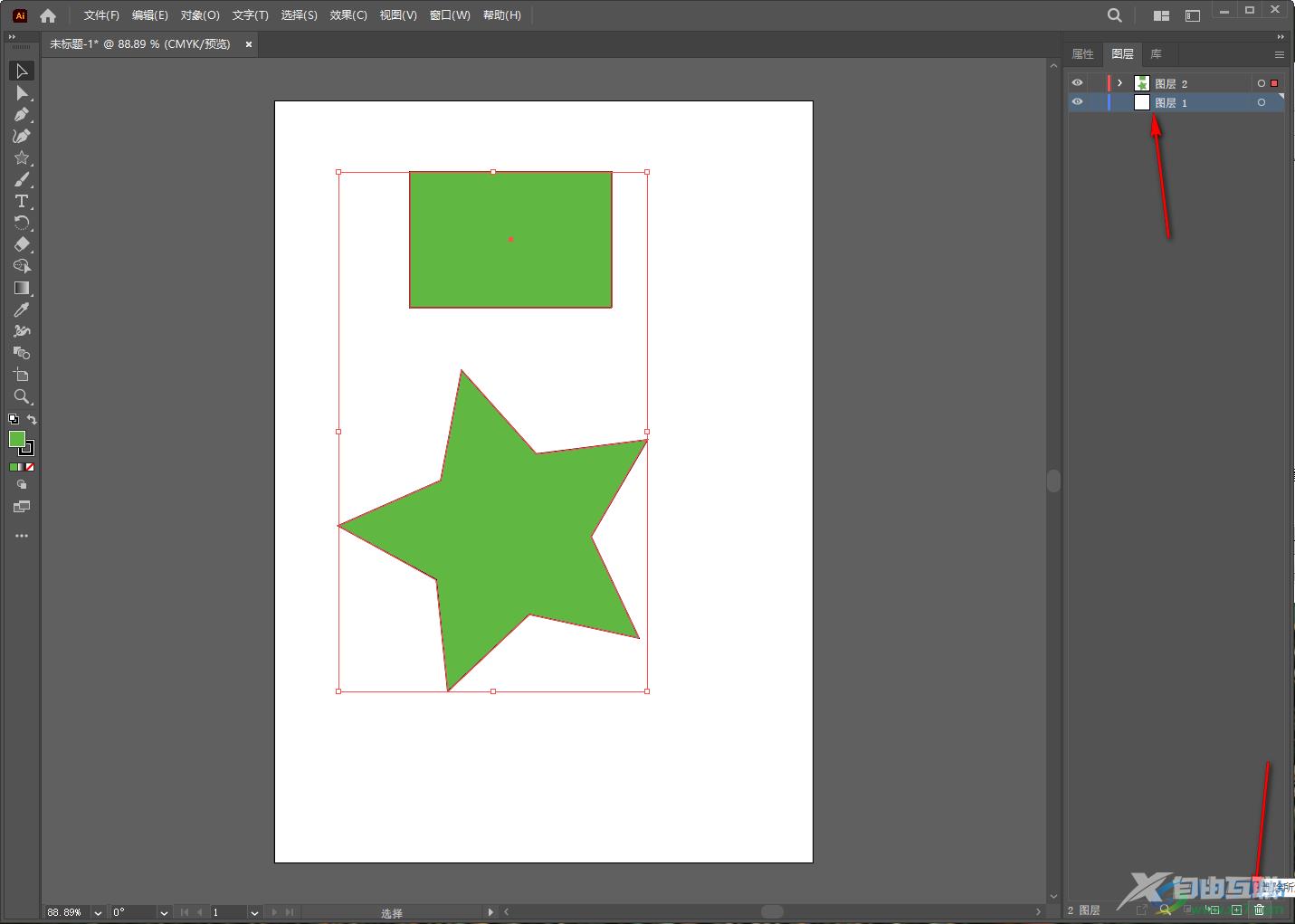1295x924 pixels.
Task: Open the zoom level dropdown
Action: point(98,912)
